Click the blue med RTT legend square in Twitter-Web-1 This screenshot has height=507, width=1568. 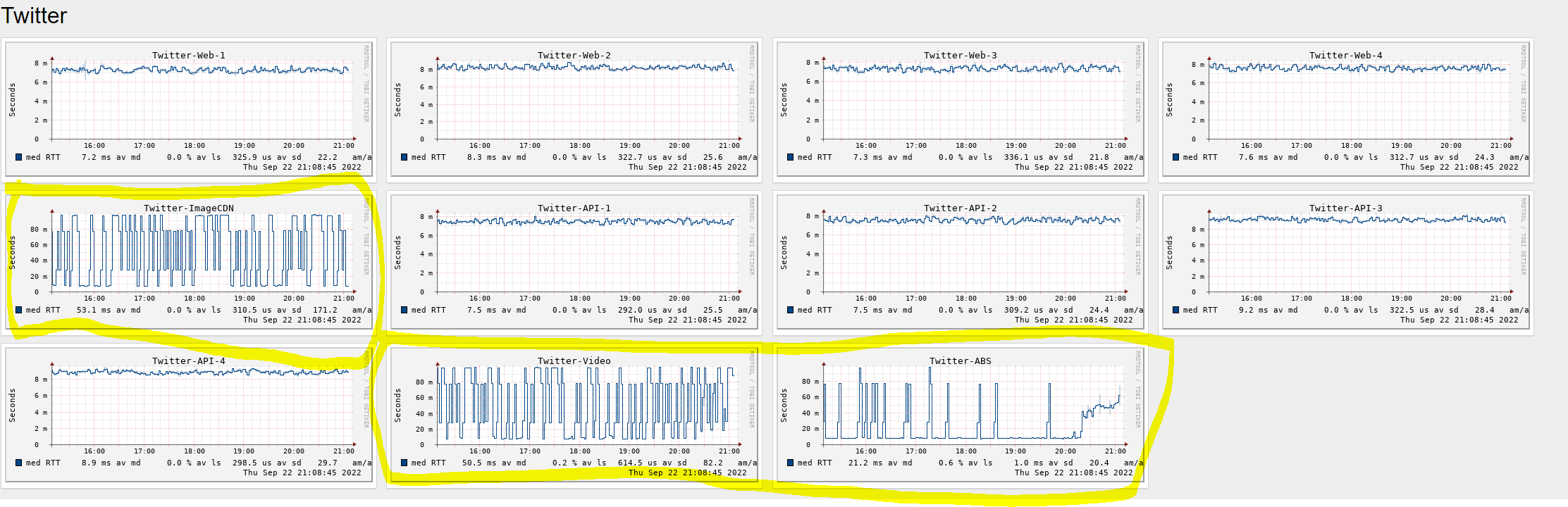(19, 157)
